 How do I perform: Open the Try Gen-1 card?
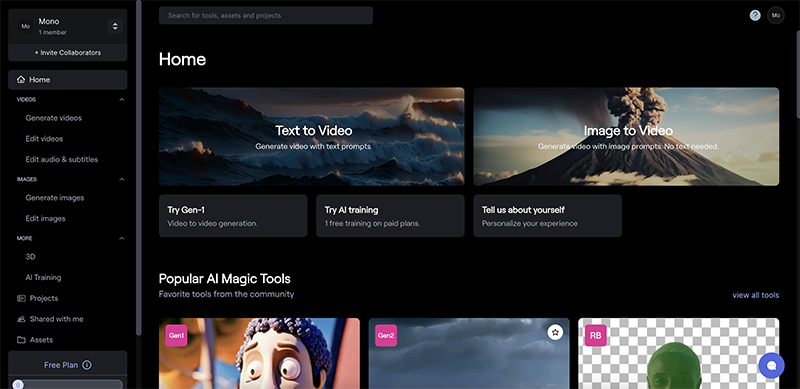pyautogui.click(x=233, y=216)
